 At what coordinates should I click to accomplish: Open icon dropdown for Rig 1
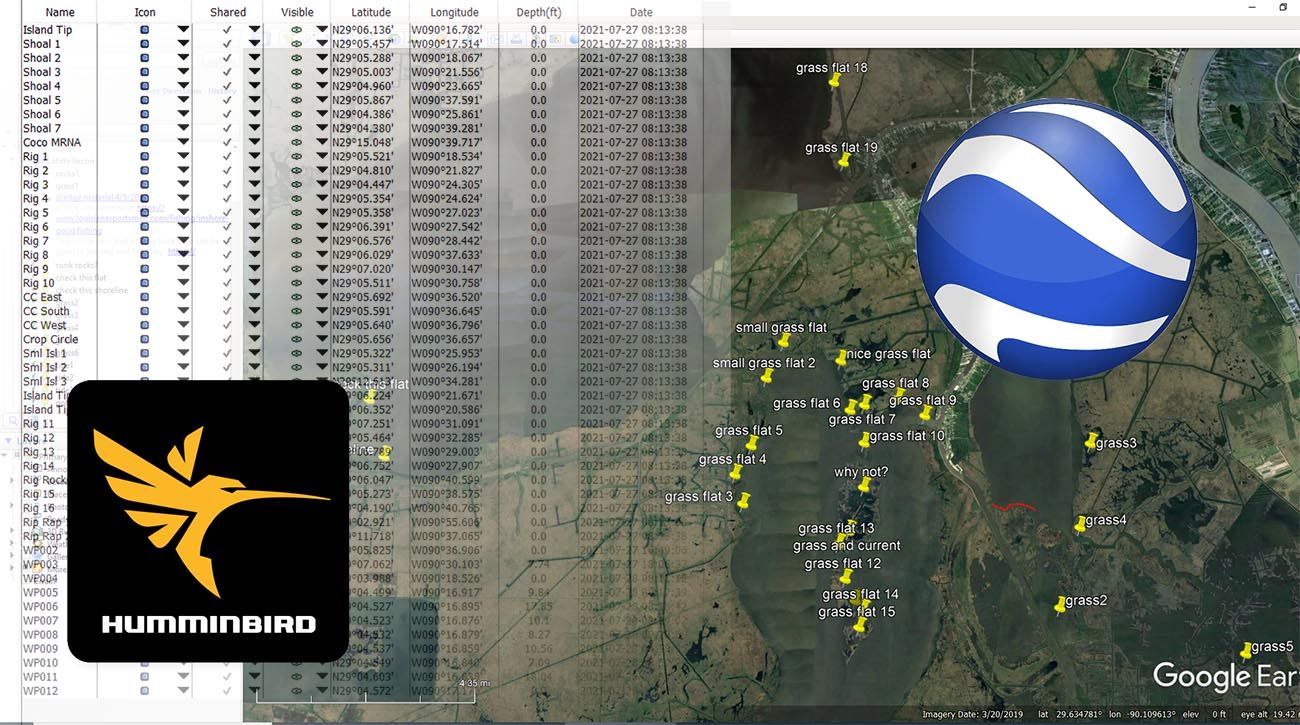tap(183, 156)
